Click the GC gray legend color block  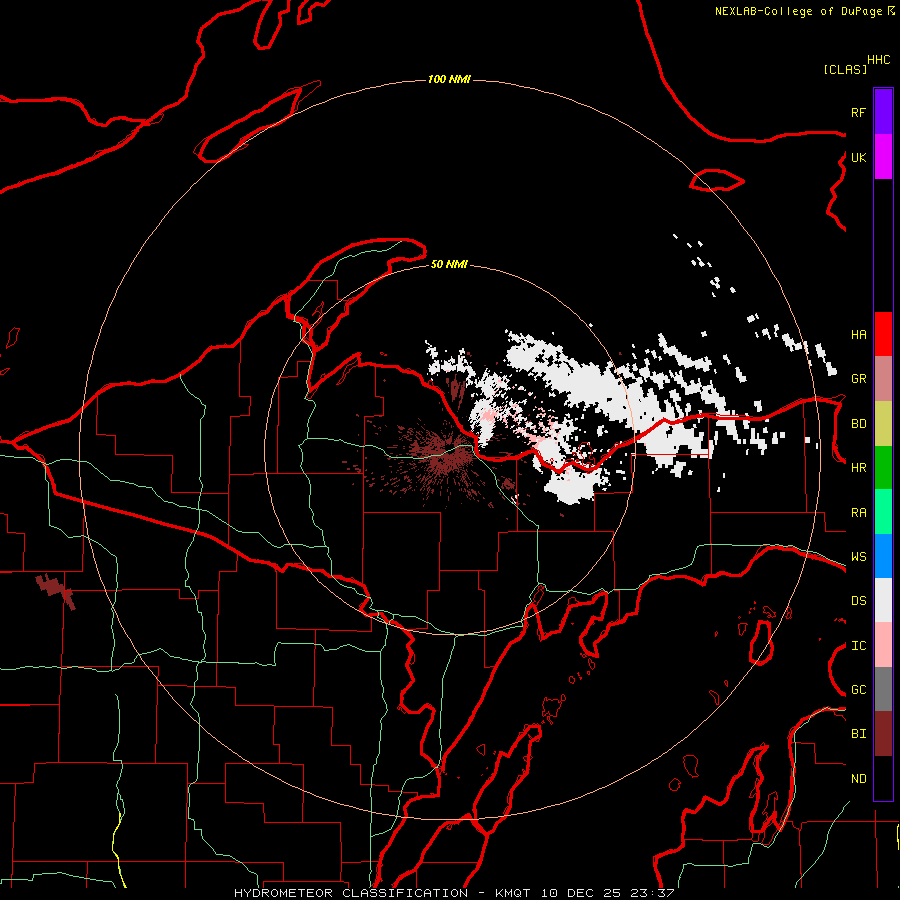(883, 689)
